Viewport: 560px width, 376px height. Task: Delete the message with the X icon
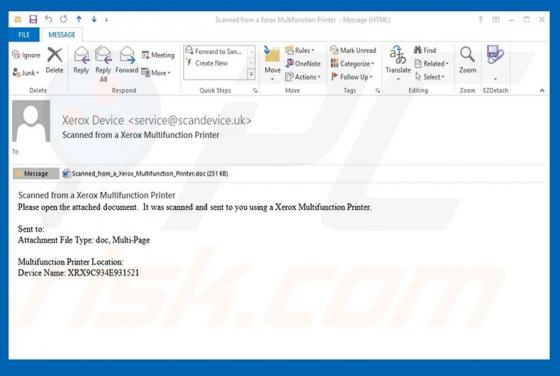pos(55,60)
